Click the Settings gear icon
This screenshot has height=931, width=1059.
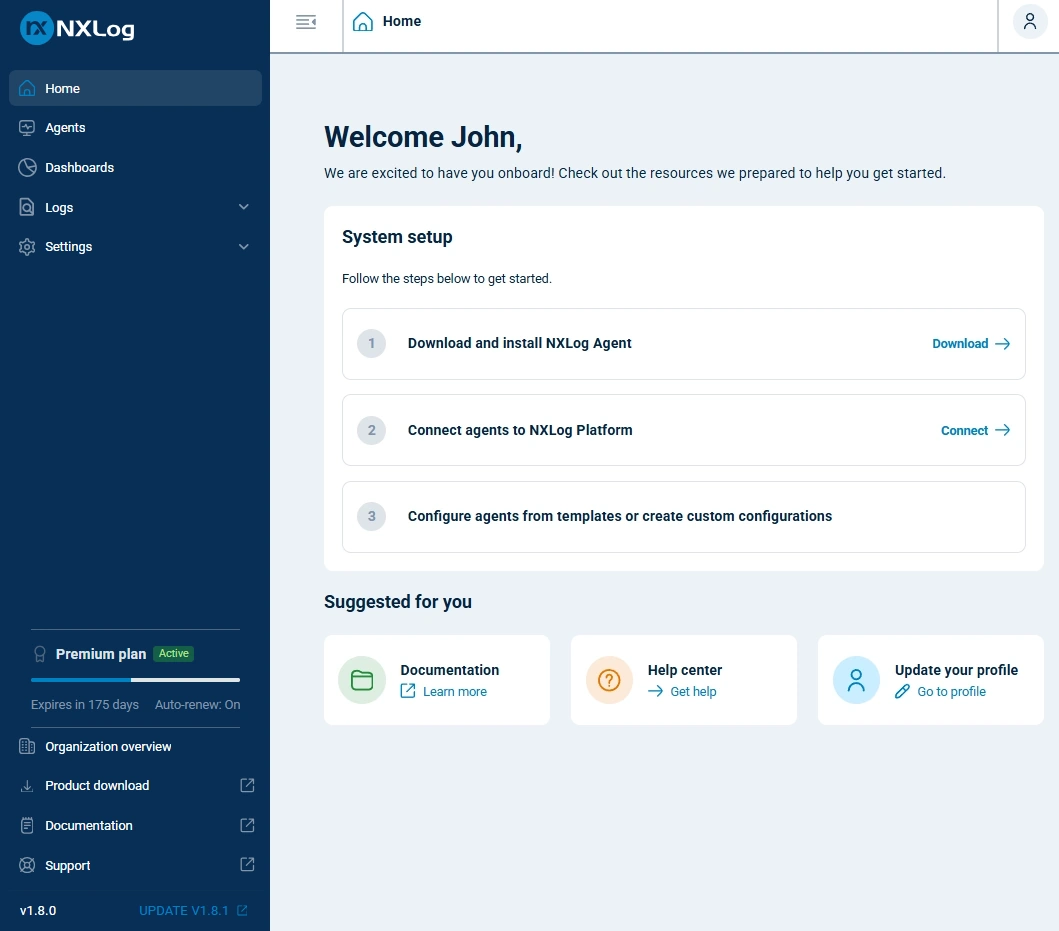click(26, 246)
